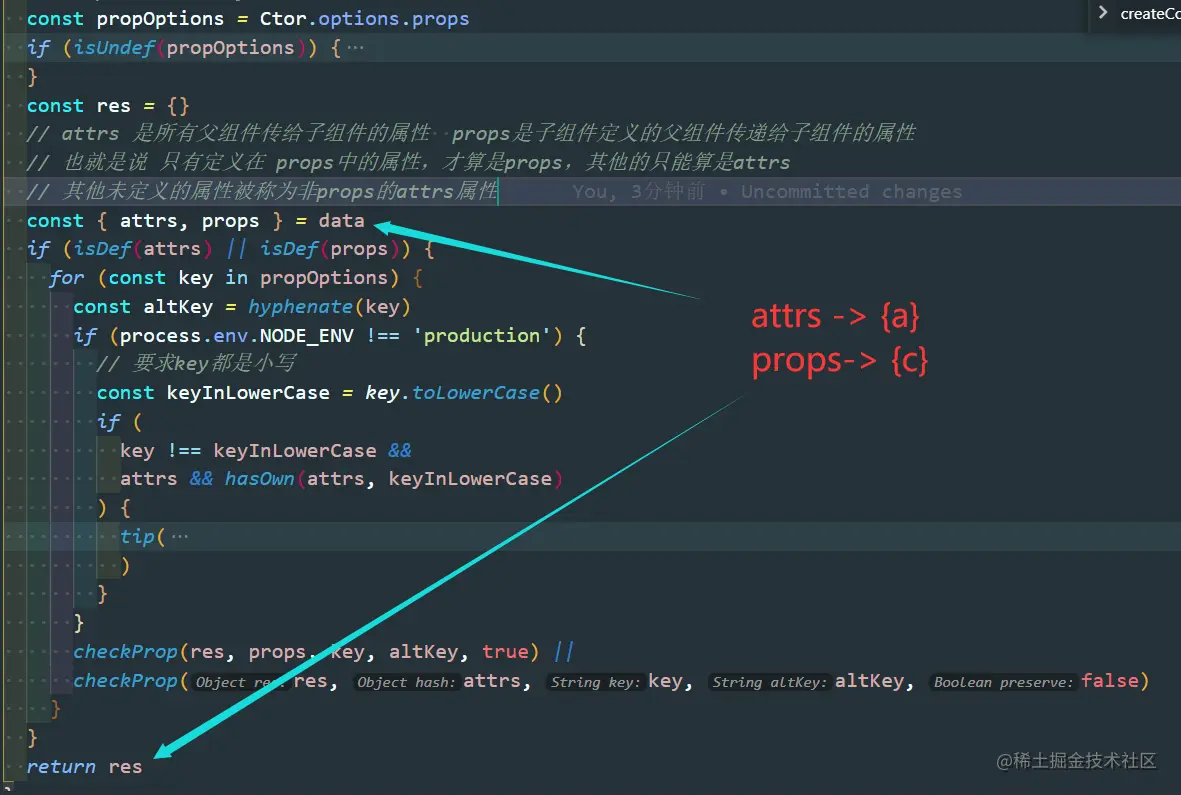
Task: Place cursor on 'const res = {}' line
Action: [108, 106]
